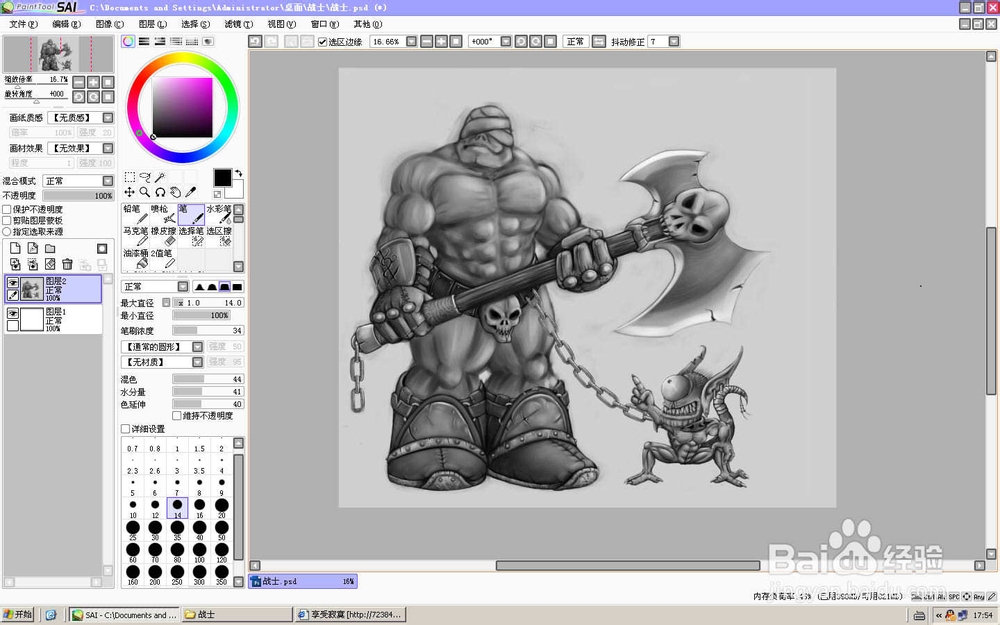1000x625 pixels.
Task: Select the hand pan tool
Action: pos(175,192)
